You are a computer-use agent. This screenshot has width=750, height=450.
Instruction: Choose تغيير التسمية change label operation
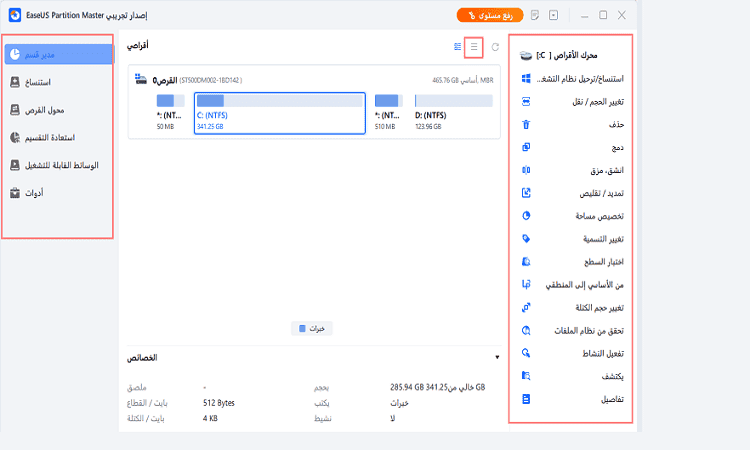(572, 239)
